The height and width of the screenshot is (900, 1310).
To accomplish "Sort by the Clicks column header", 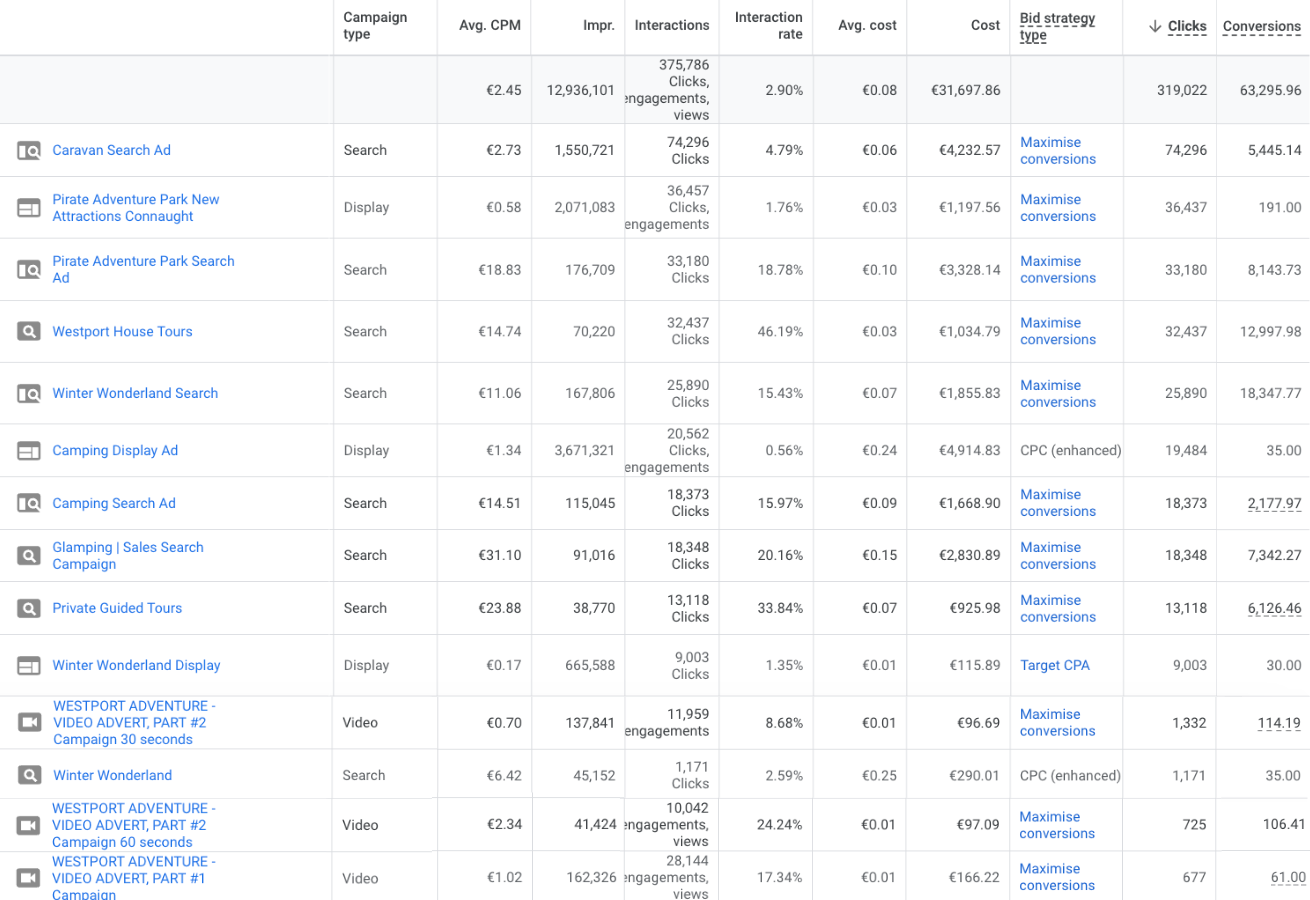I will pyautogui.click(x=1186, y=26).
